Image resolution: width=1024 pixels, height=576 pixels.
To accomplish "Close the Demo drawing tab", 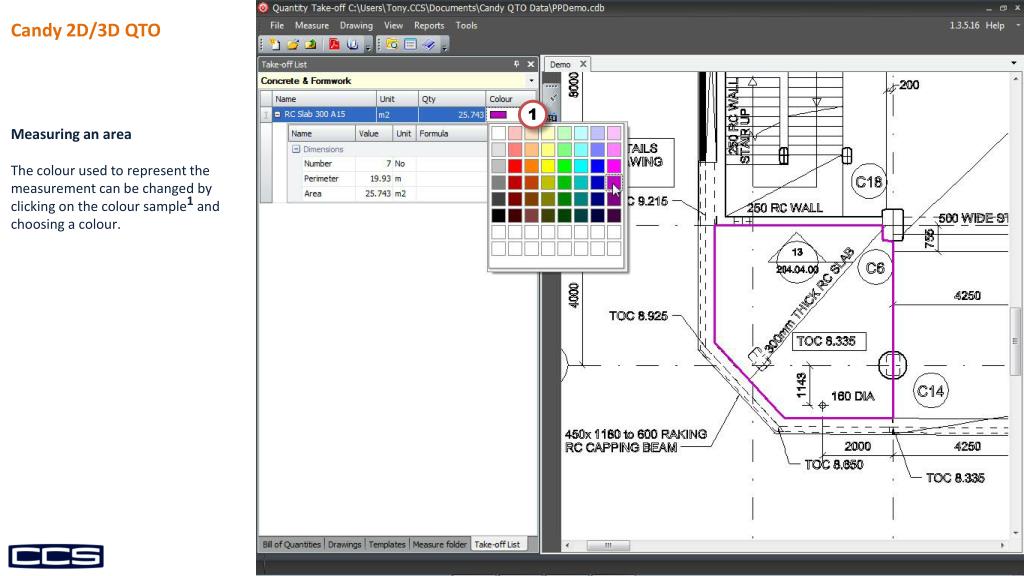I will [x=583, y=64].
